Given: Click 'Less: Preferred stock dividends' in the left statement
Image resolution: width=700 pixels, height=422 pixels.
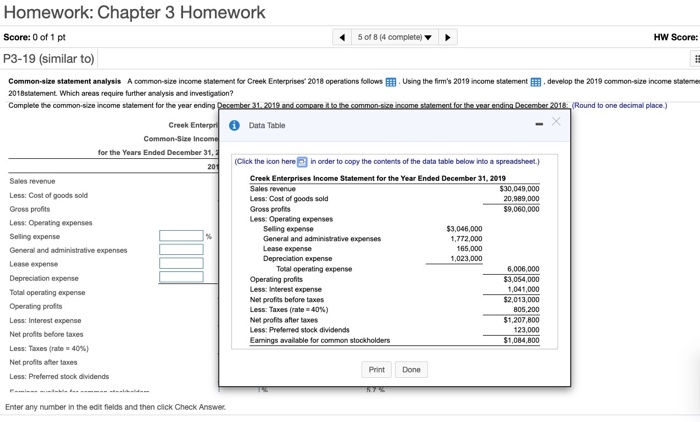Looking at the screenshot, I should click(x=59, y=377).
